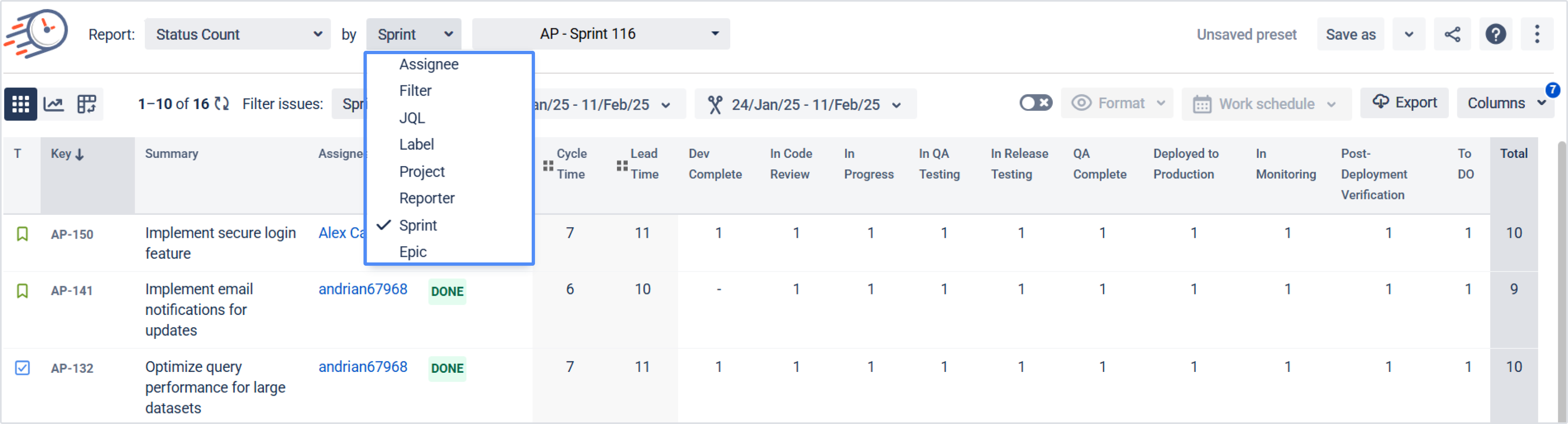This screenshot has width=1568, height=424.
Task: Open the line chart view icon
Action: (x=54, y=104)
